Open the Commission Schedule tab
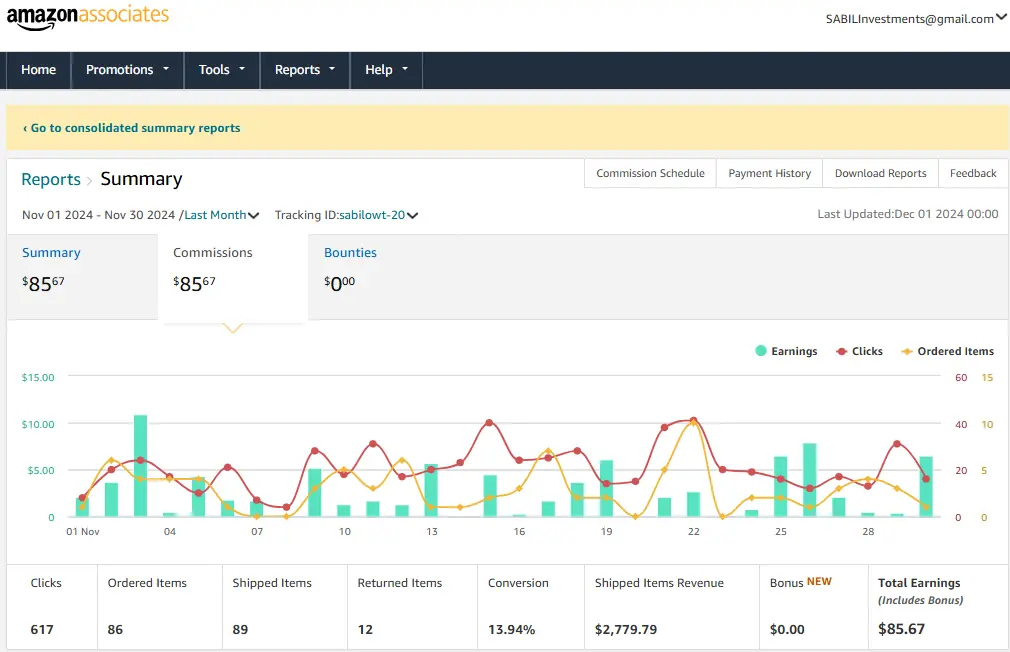The image size is (1010, 652). click(650, 173)
